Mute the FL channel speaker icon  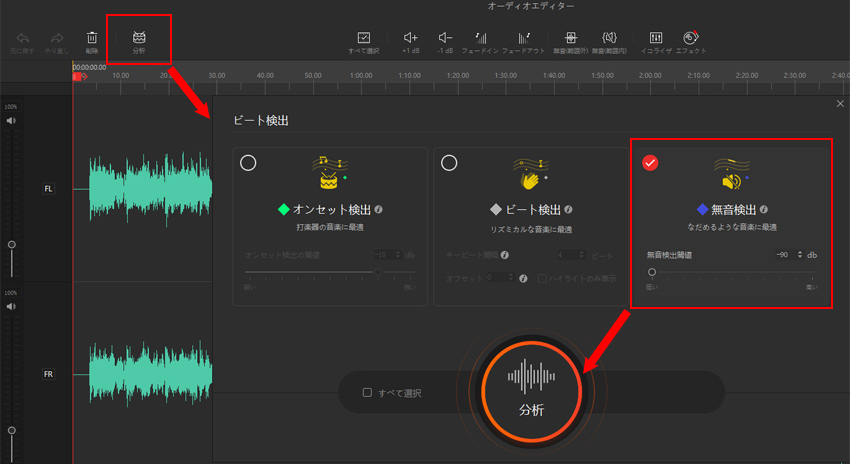click(x=11, y=120)
